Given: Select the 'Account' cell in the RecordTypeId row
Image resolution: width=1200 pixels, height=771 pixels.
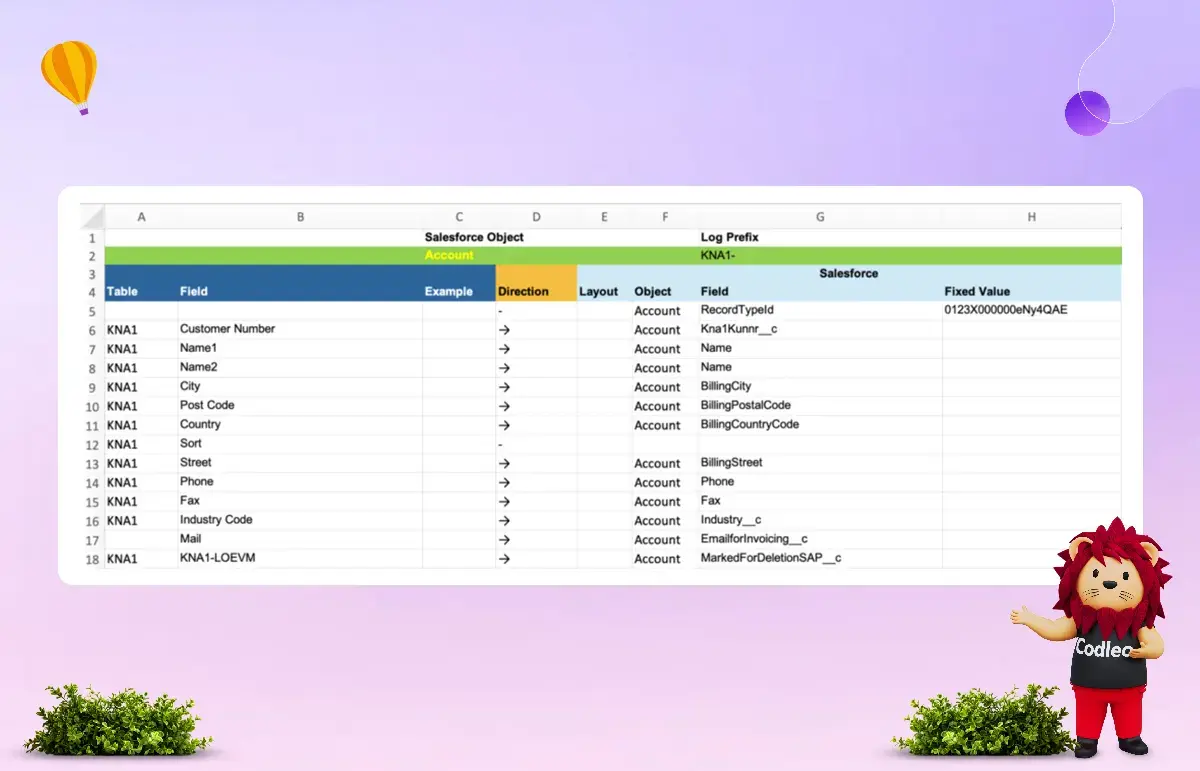Looking at the screenshot, I should coord(665,311).
